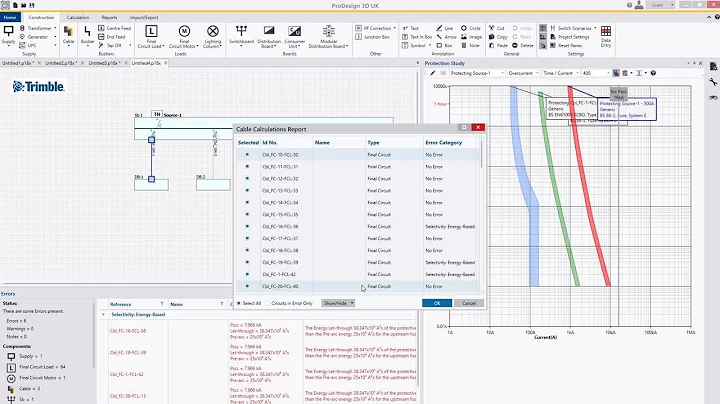720x404 pixels.
Task: Insert a Modular Distribution Board
Action: coord(328,37)
